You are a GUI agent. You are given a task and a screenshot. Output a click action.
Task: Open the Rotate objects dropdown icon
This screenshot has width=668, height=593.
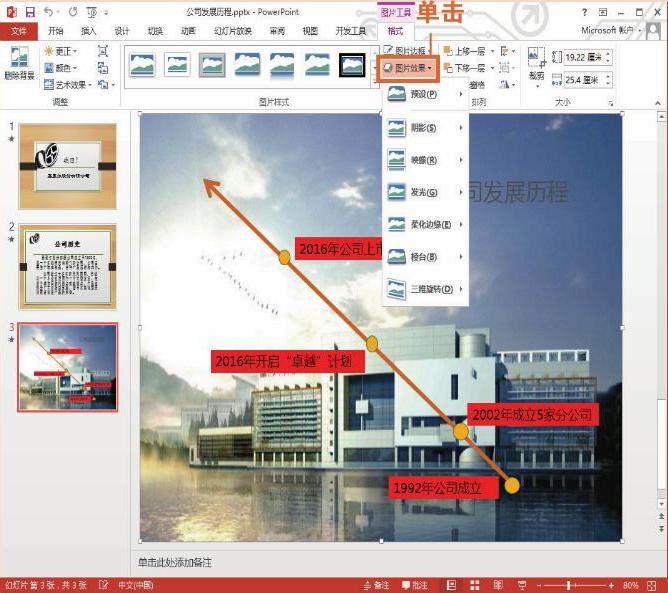[507, 85]
